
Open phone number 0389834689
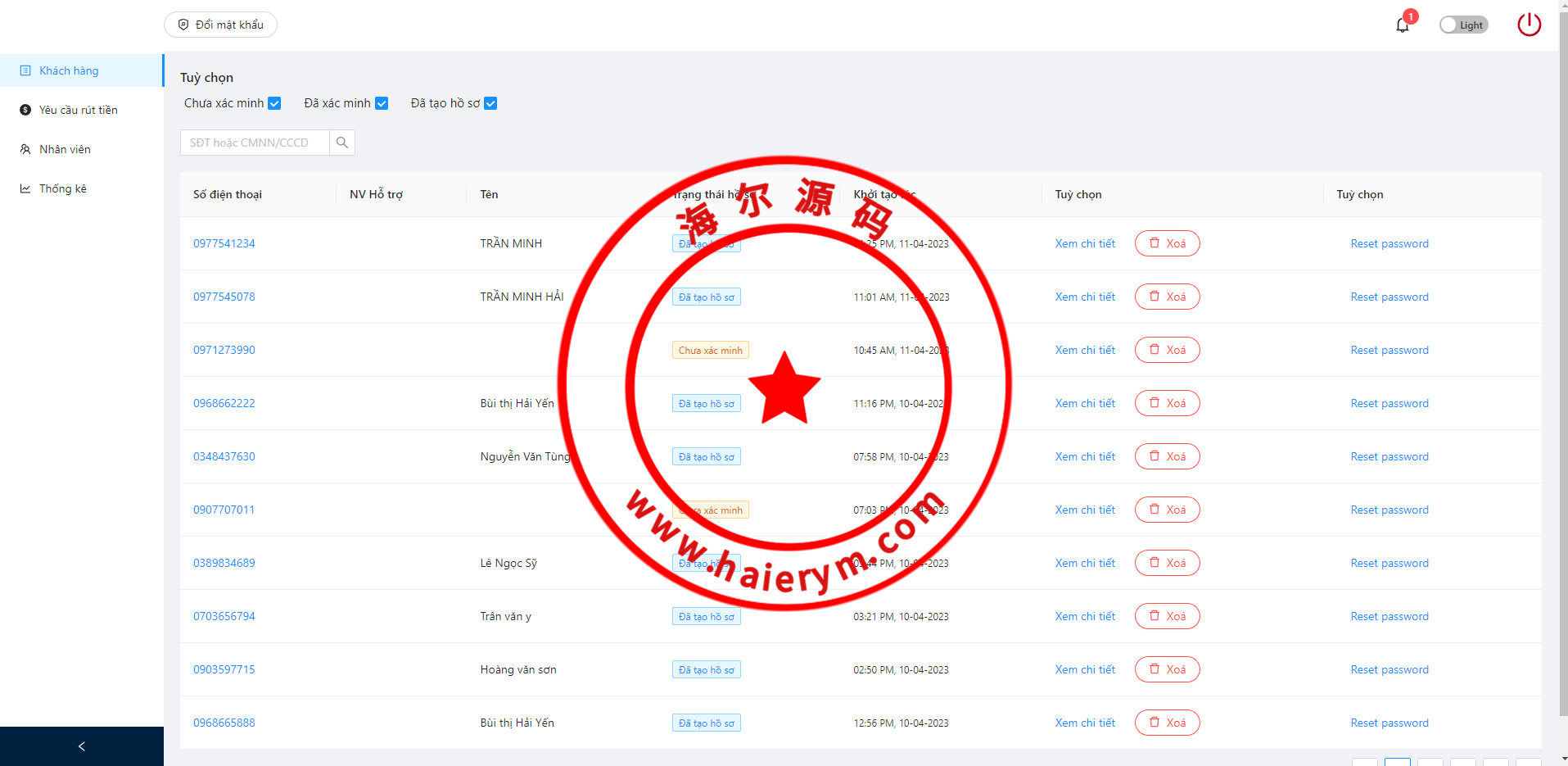(224, 563)
